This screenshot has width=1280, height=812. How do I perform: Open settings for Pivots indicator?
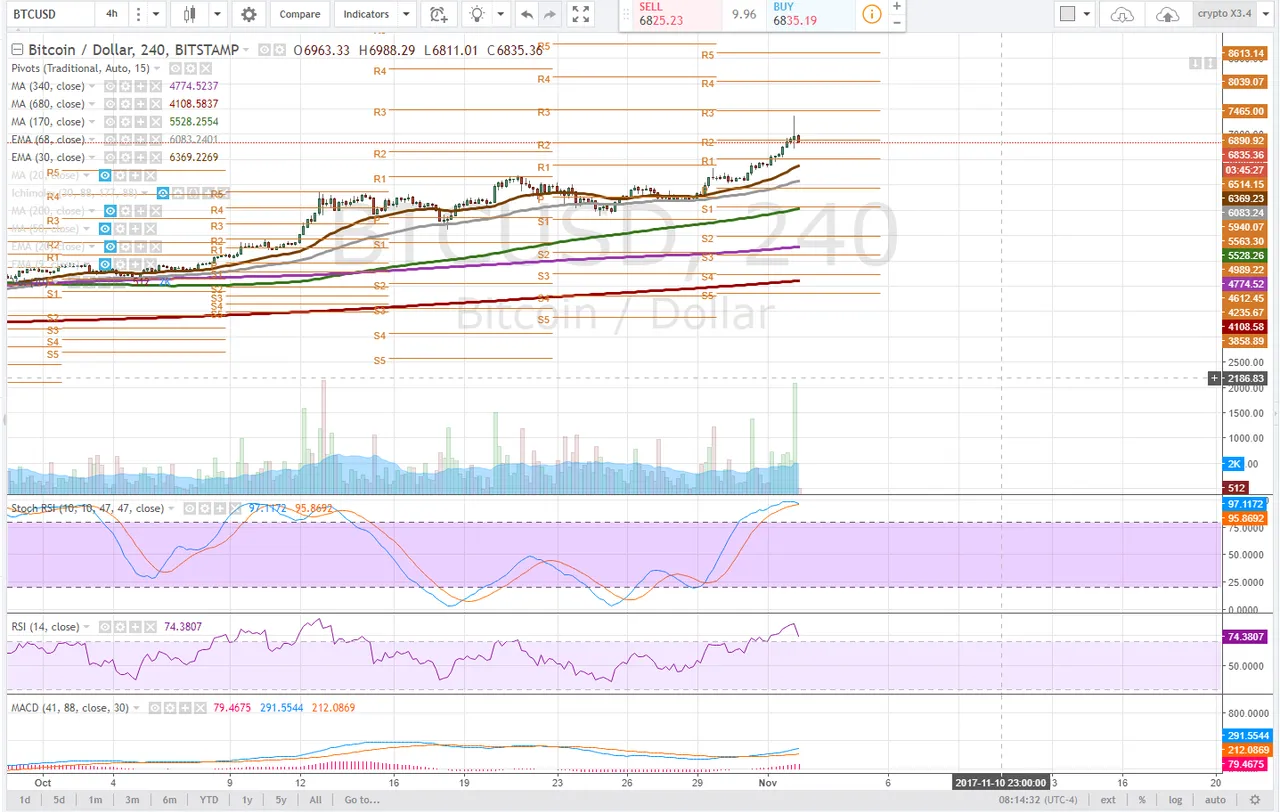coord(190,68)
